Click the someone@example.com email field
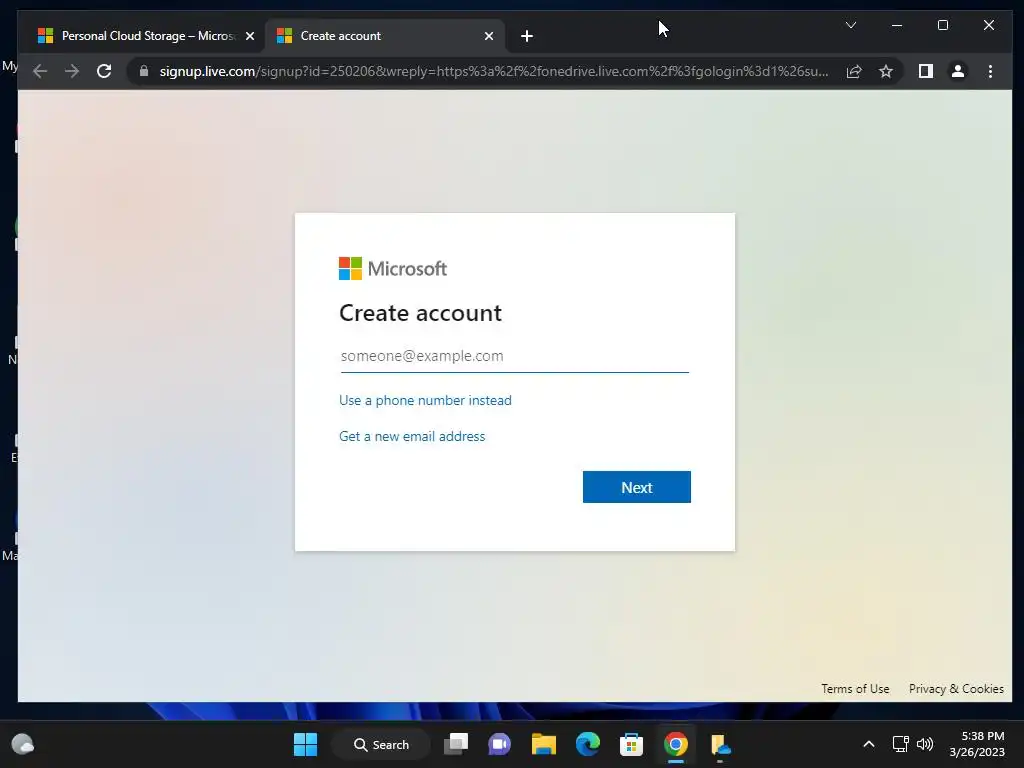The height and width of the screenshot is (768, 1024). point(515,356)
